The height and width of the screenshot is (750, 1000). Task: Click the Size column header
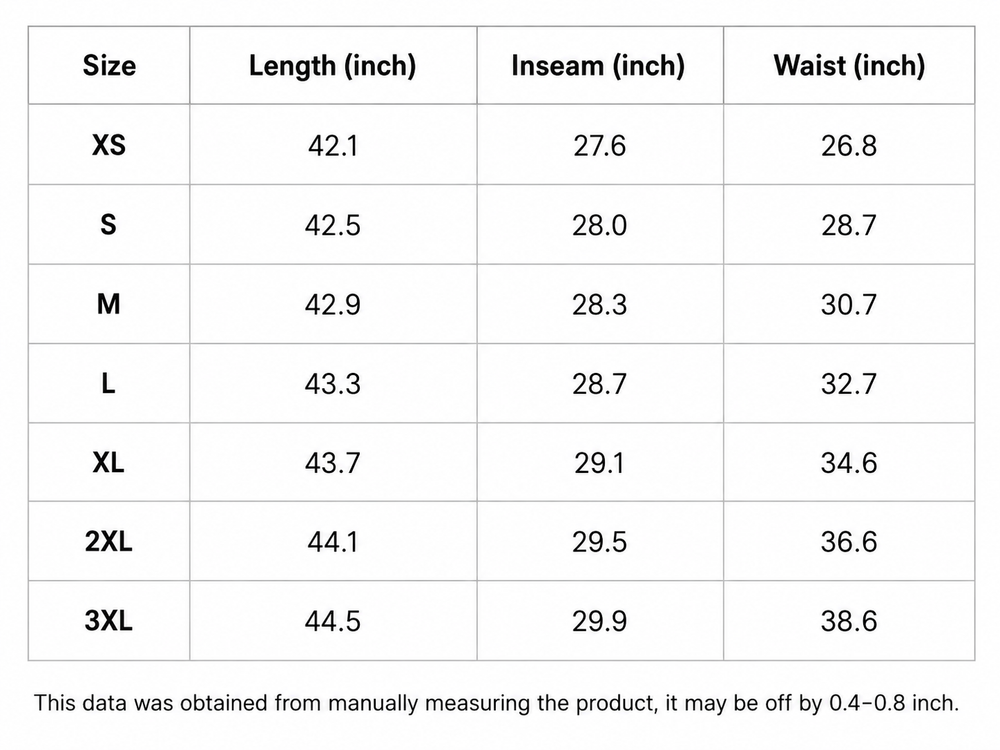(x=109, y=66)
